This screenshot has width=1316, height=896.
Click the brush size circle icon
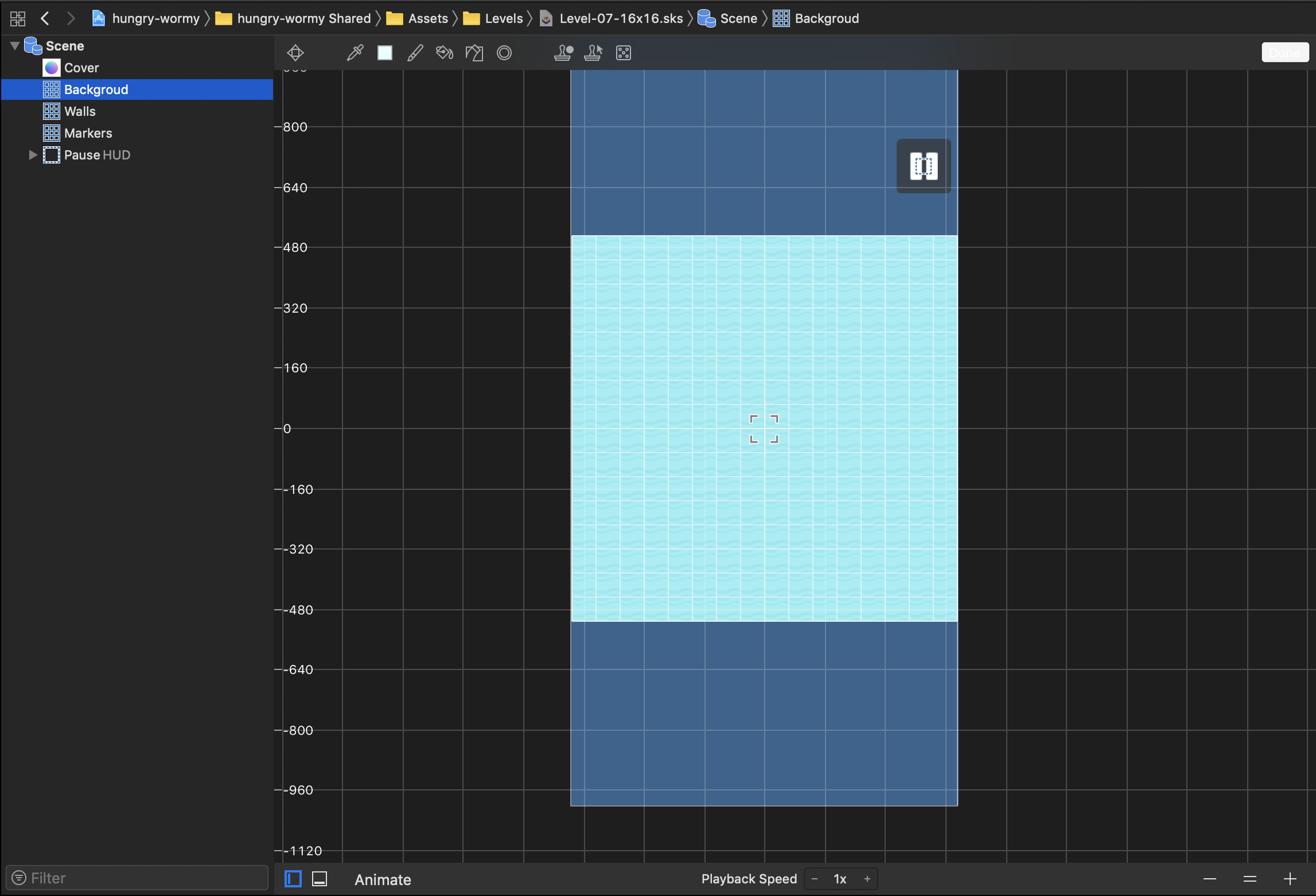[504, 53]
